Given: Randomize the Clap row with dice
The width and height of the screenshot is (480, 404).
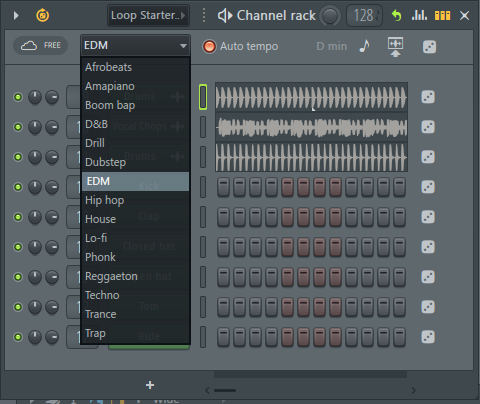Looking at the screenshot, I should [428, 217].
